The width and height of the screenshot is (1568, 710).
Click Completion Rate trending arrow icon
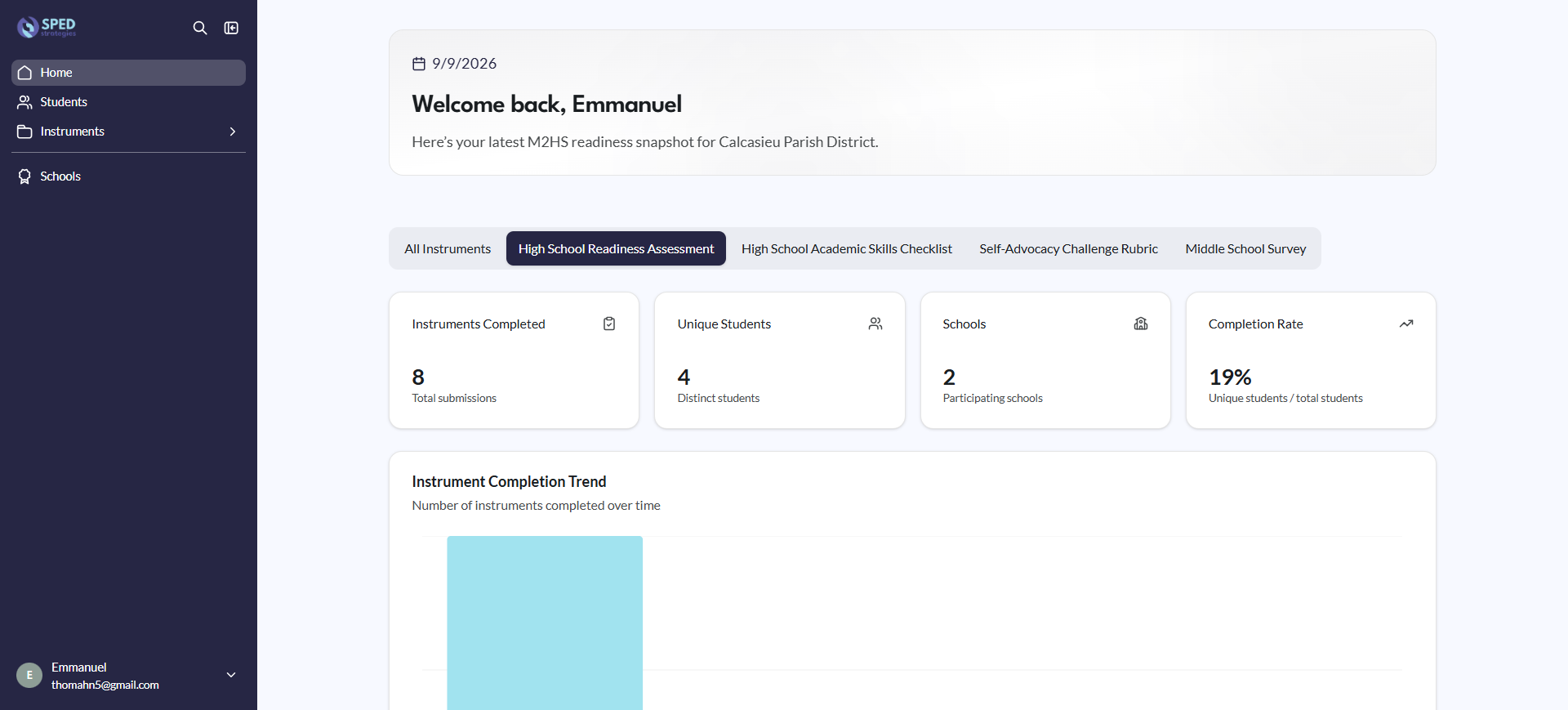pyautogui.click(x=1406, y=324)
